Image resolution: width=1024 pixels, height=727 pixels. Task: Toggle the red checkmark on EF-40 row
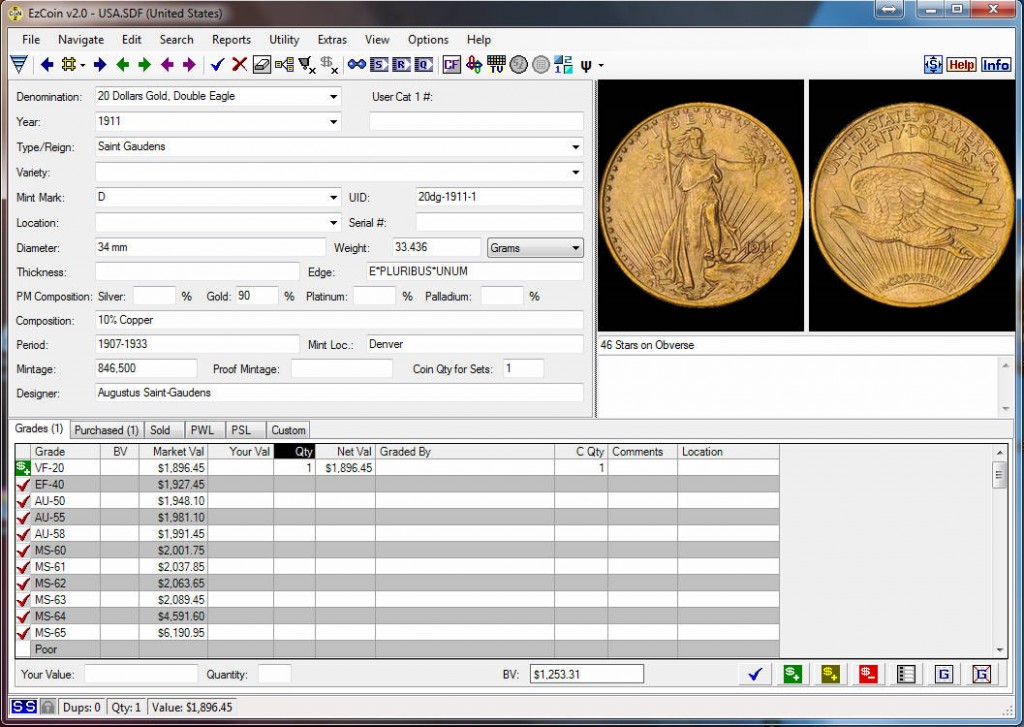pos(23,485)
